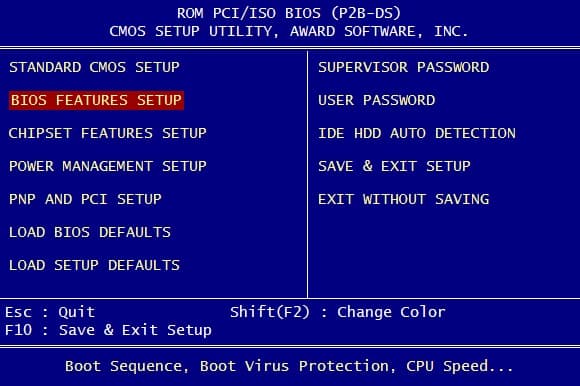Click the ROM PCI/ISA BIOS (P2B-DS) title

point(289,14)
